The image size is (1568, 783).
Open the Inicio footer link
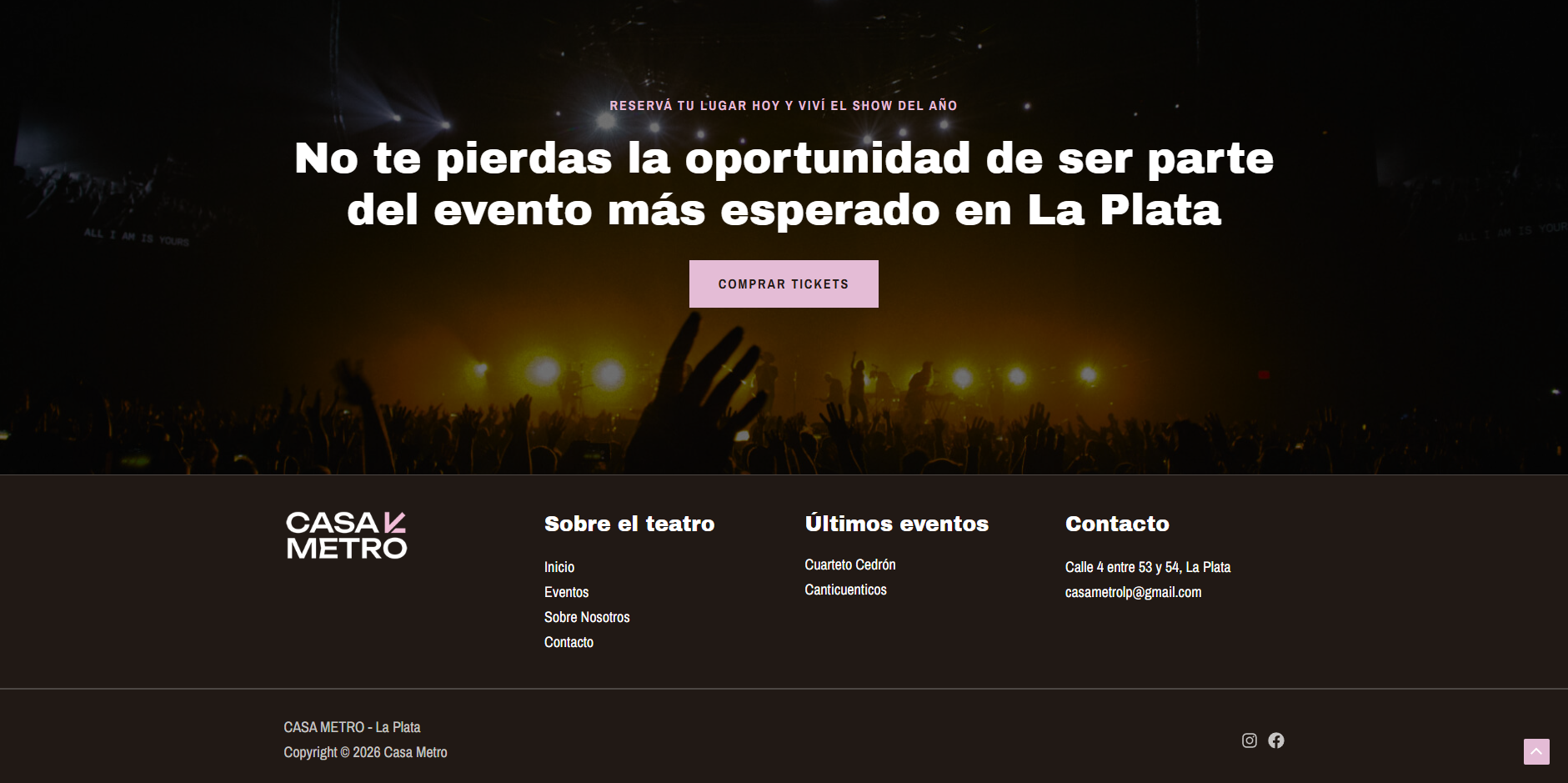point(559,567)
